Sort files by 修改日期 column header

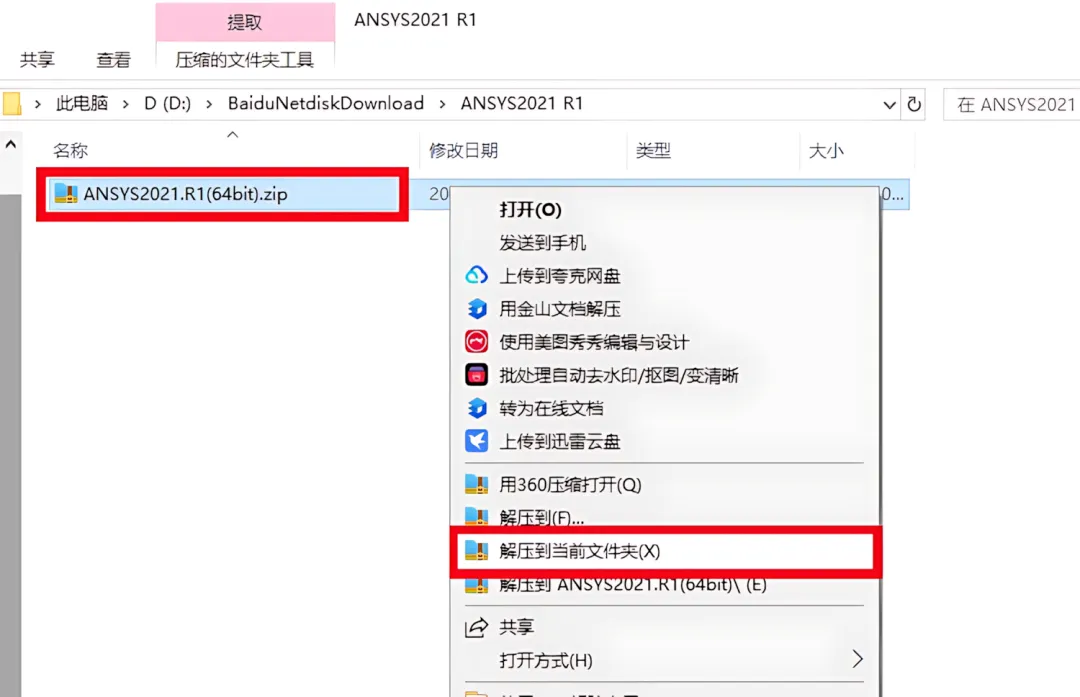pyautogui.click(x=464, y=151)
